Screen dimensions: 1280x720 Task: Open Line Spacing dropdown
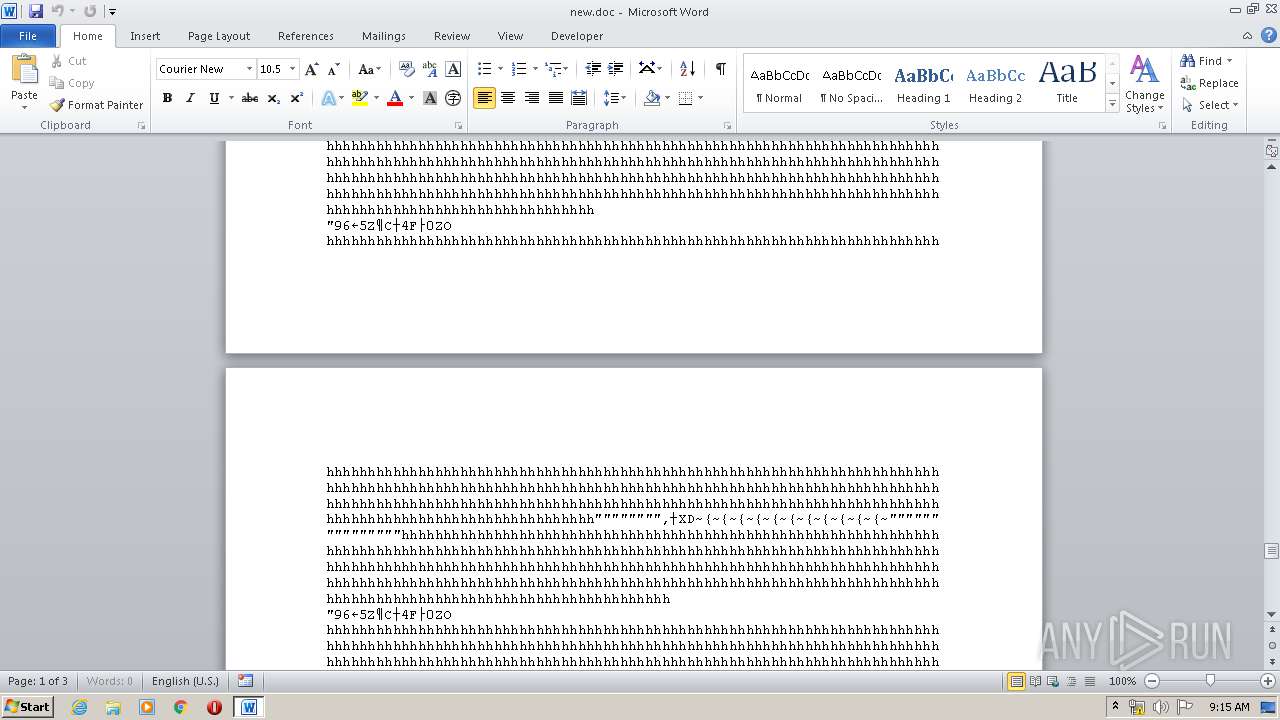click(x=614, y=98)
